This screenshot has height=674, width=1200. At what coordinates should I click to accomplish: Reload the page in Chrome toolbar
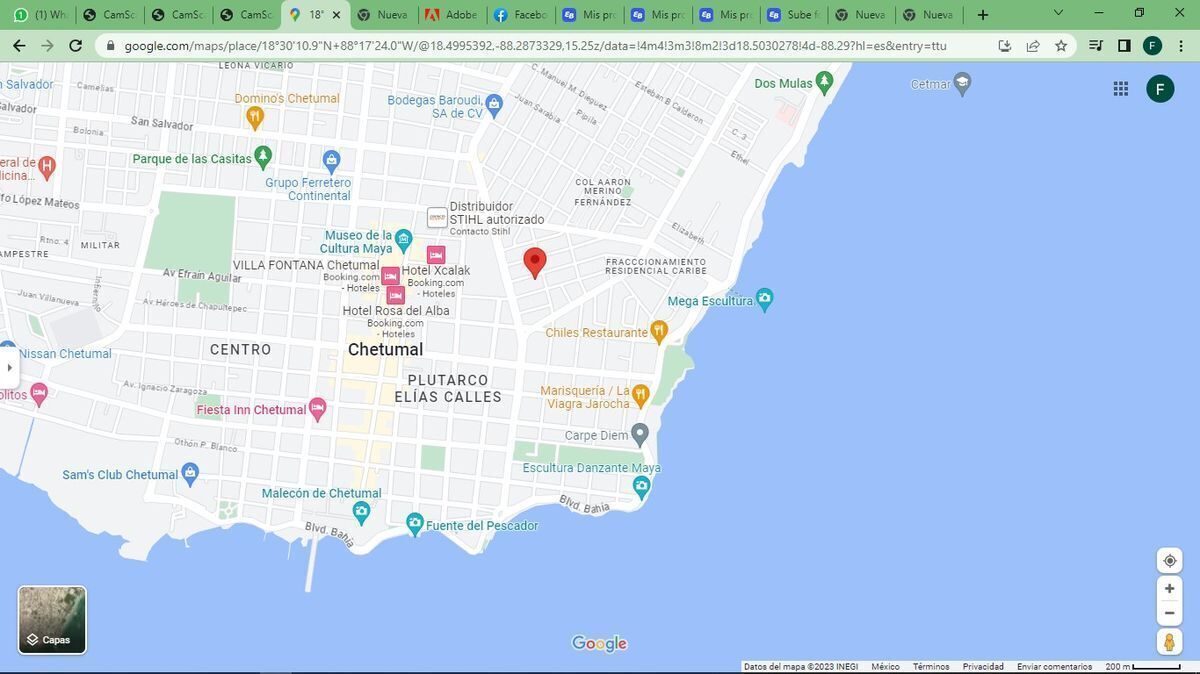point(76,46)
